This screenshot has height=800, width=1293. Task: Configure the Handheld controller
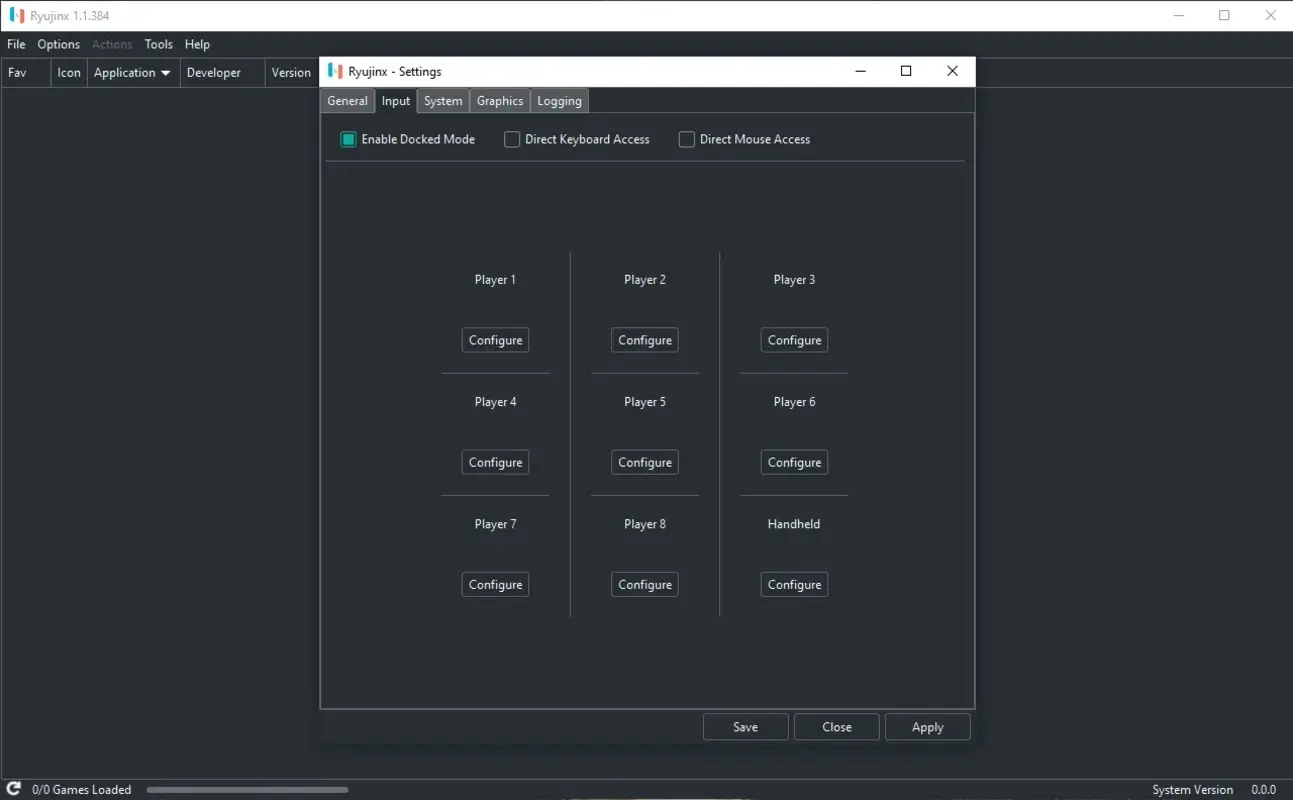[793, 584]
